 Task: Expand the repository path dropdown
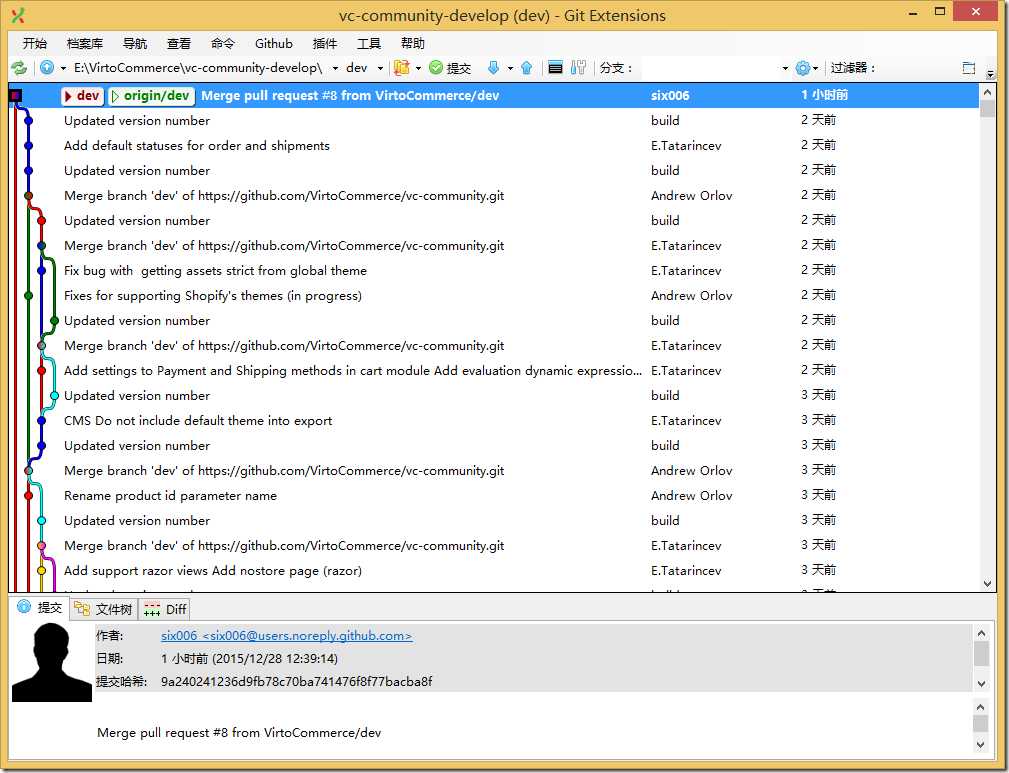[x=335, y=68]
